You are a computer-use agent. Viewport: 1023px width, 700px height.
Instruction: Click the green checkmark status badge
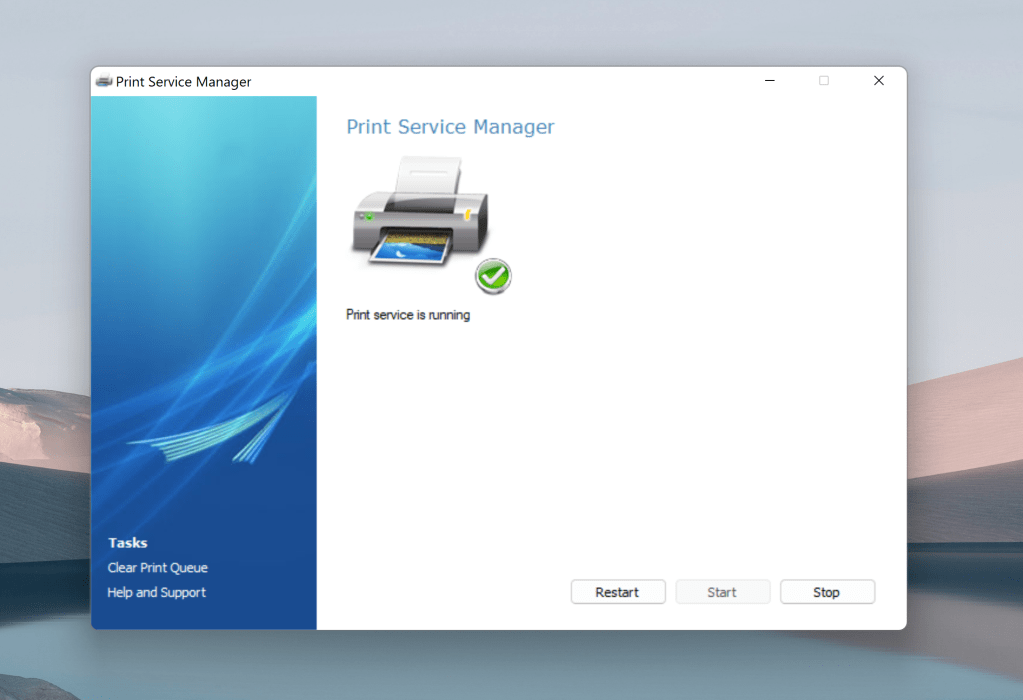pyautogui.click(x=493, y=276)
